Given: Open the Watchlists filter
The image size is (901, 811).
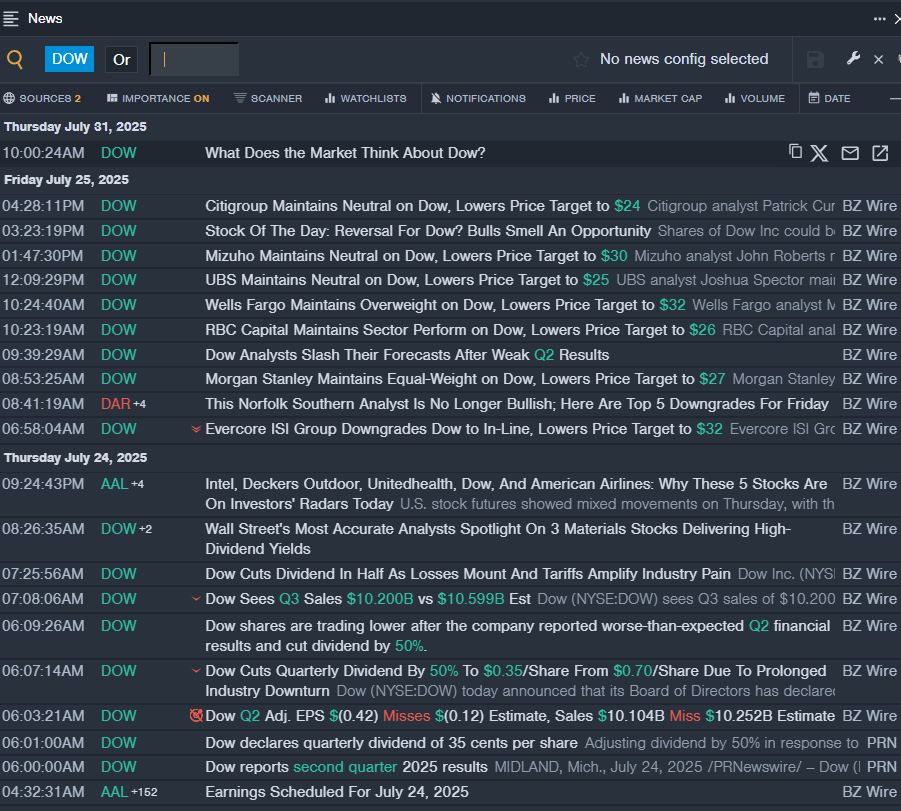Looking at the screenshot, I should tap(365, 98).
